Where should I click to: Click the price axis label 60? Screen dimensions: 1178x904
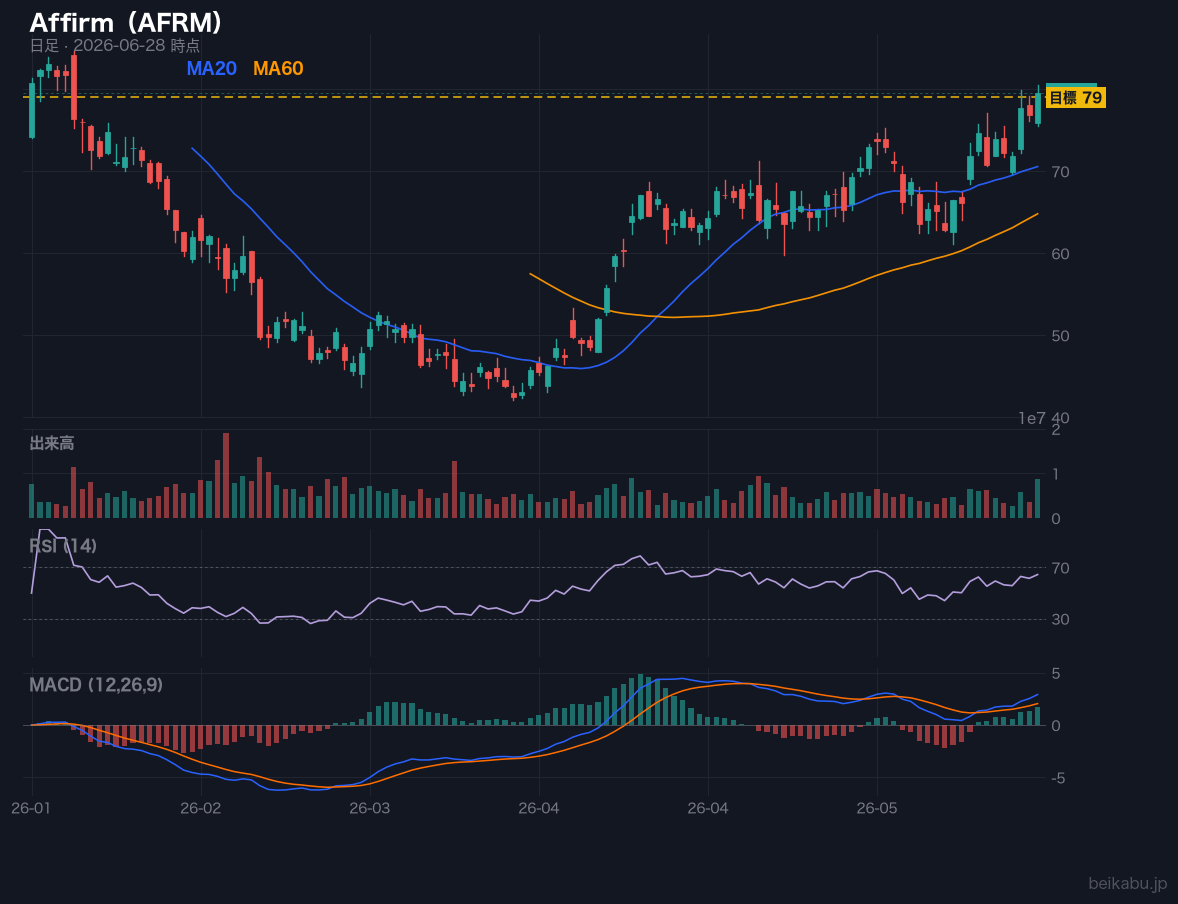1060,254
